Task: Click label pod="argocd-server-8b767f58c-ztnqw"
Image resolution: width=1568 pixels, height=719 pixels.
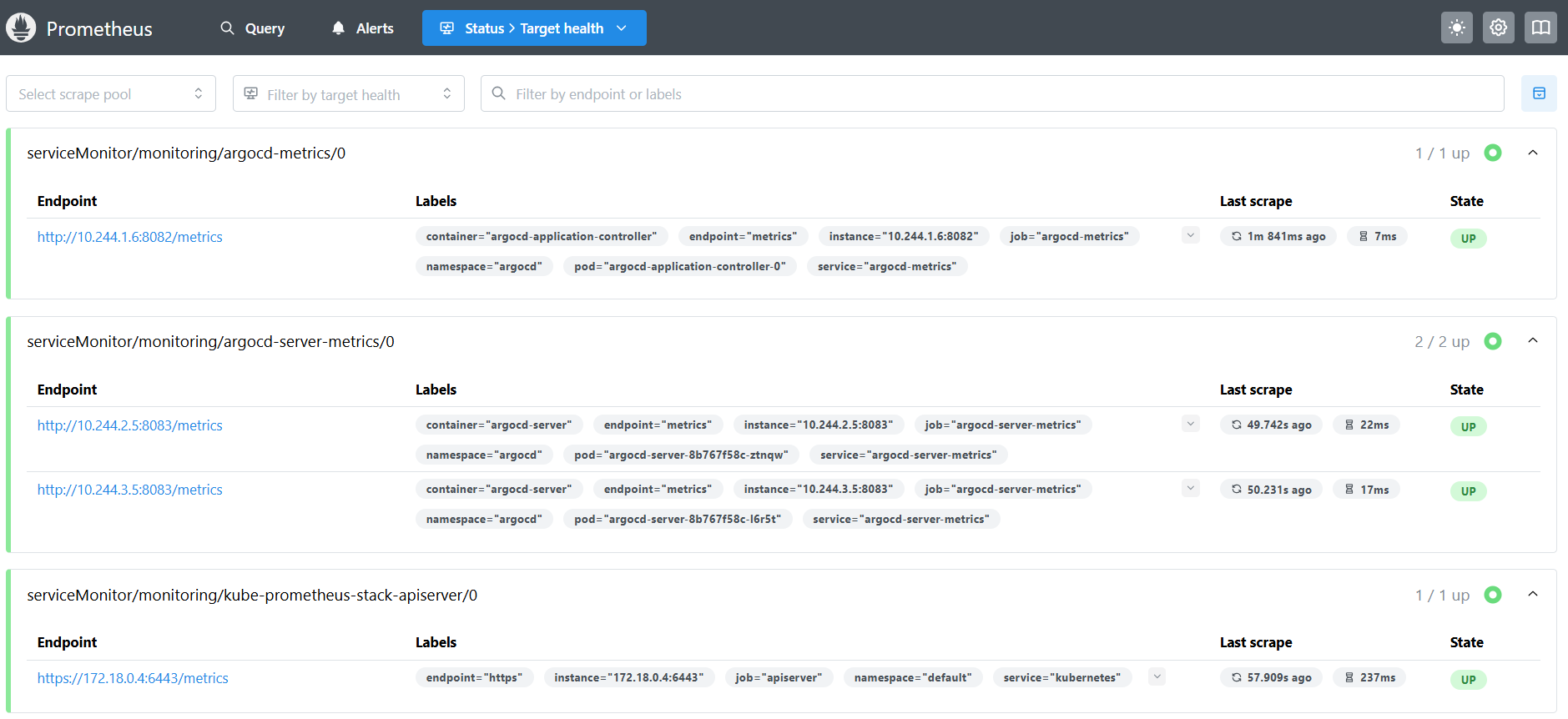Action: pos(682,455)
